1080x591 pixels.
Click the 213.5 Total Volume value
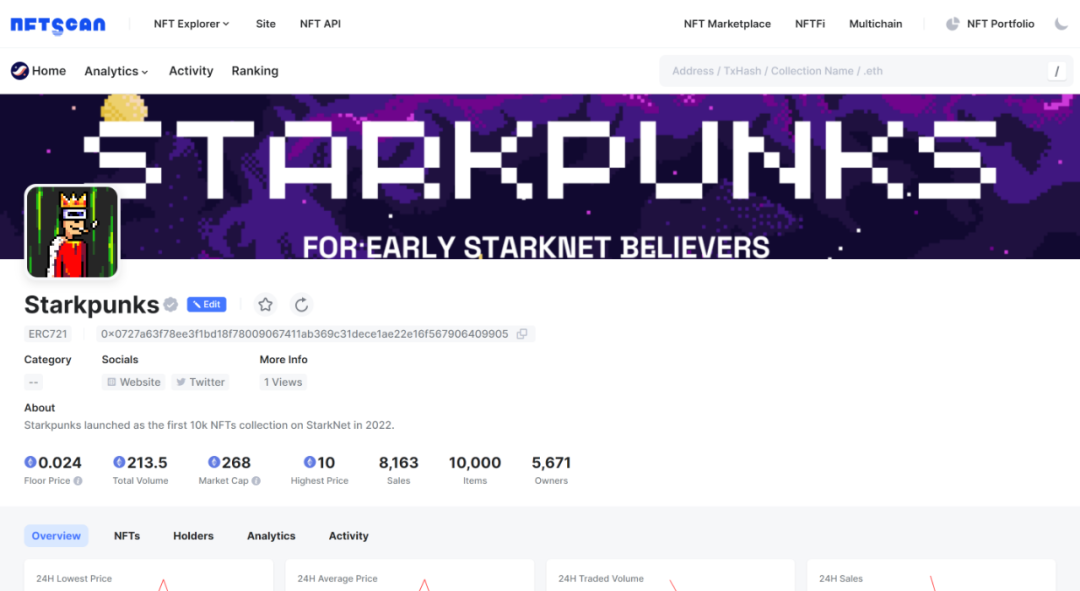(x=147, y=462)
